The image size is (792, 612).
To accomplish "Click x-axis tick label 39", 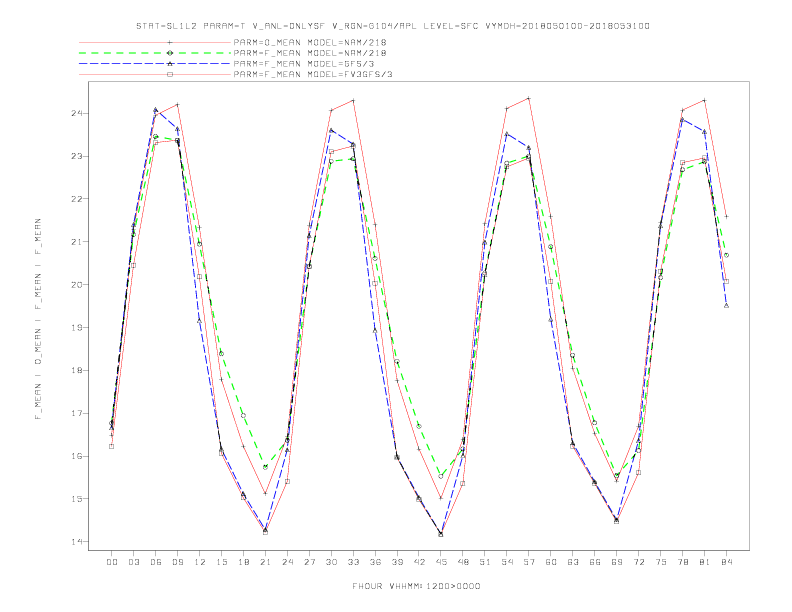I will pos(397,562).
